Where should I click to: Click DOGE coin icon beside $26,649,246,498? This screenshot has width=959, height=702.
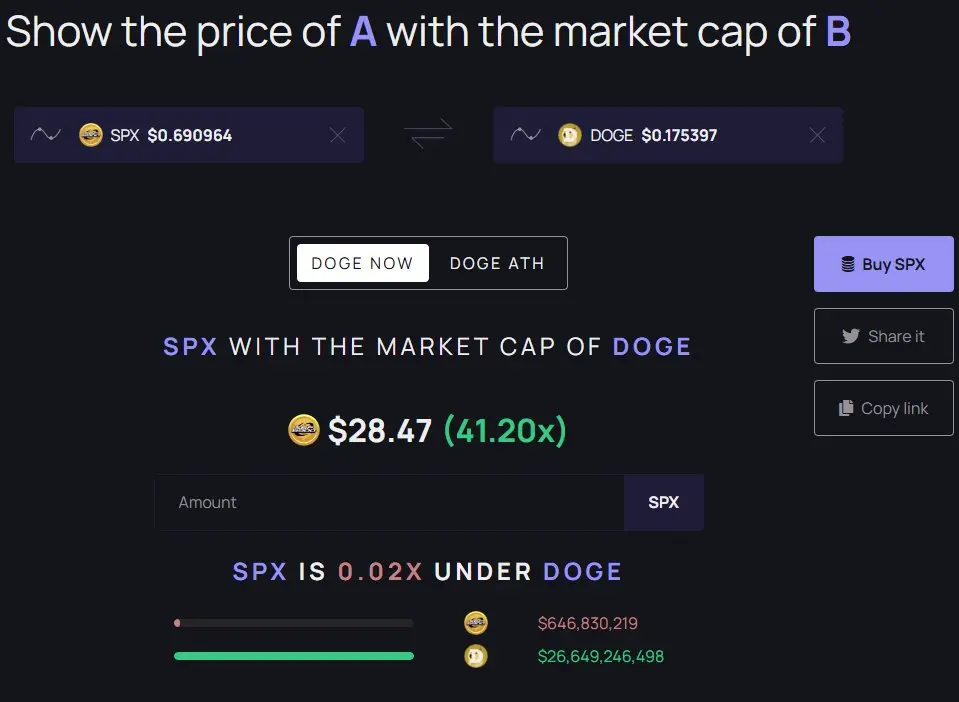(x=476, y=657)
